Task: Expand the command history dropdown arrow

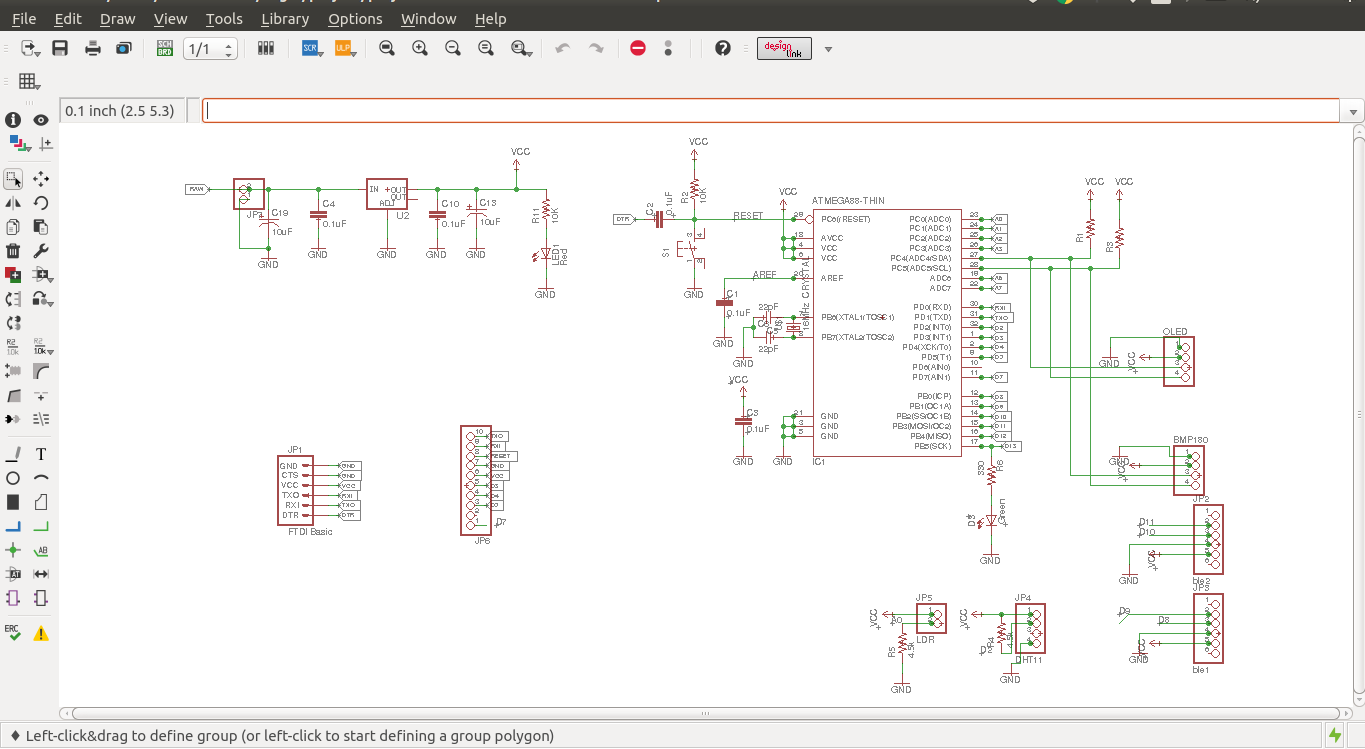Action: tap(1354, 111)
